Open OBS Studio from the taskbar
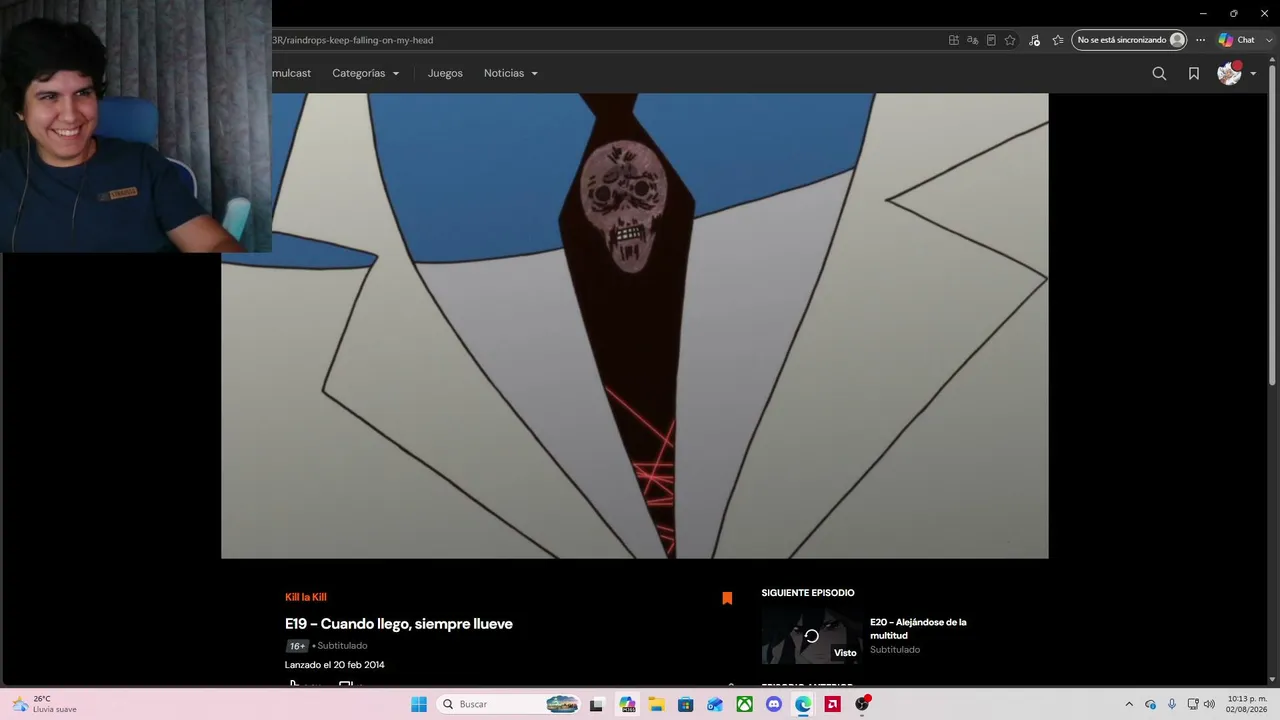This screenshot has height=720, width=1280. click(862, 704)
